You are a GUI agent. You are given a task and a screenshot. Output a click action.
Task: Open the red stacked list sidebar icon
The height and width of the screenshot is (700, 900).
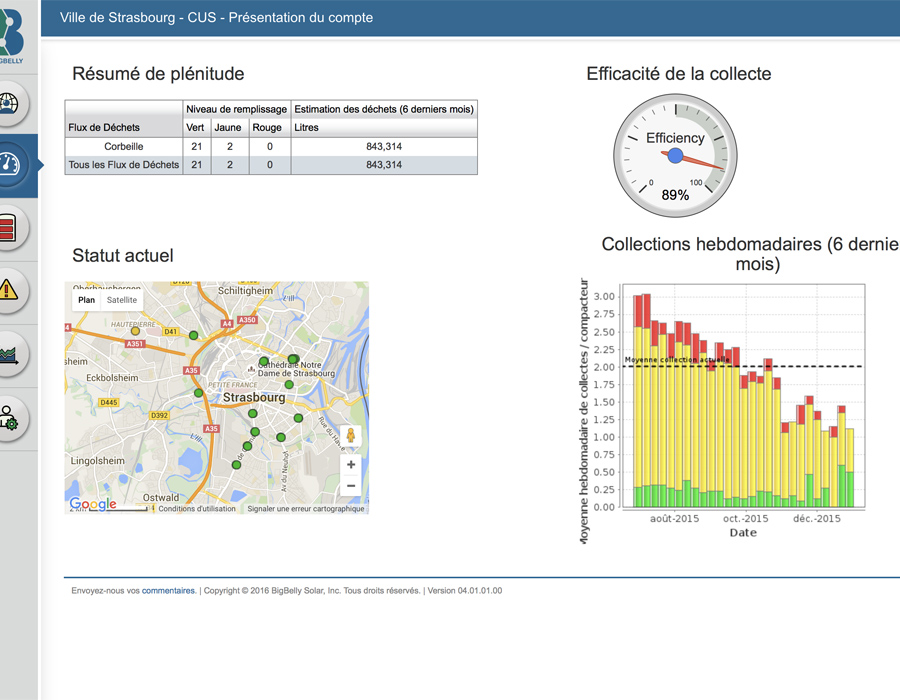(9, 228)
